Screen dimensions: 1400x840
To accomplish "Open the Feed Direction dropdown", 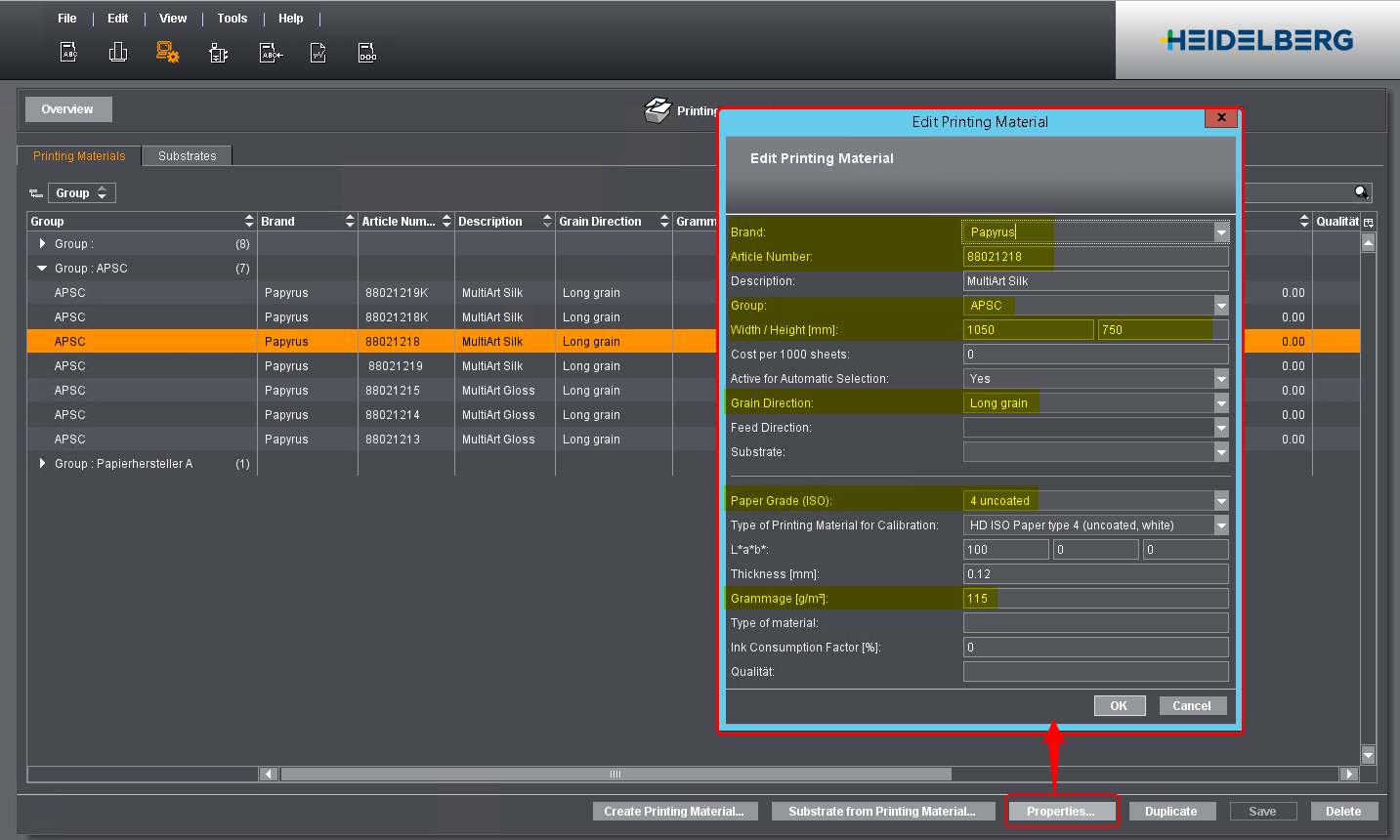I will 1221,428.
